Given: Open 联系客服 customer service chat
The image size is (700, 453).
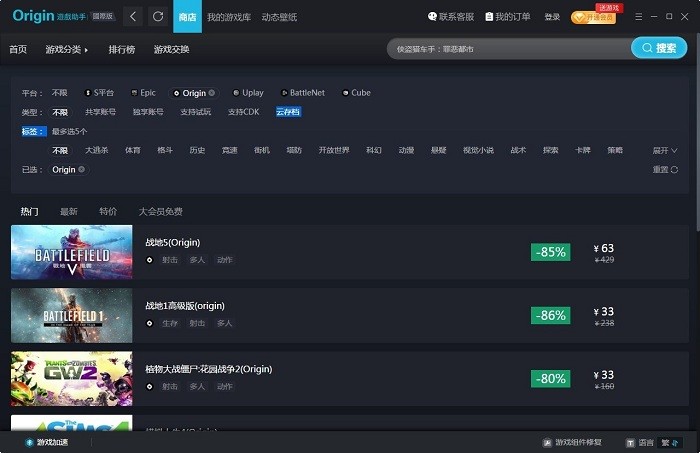Looking at the screenshot, I should [451, 17].
